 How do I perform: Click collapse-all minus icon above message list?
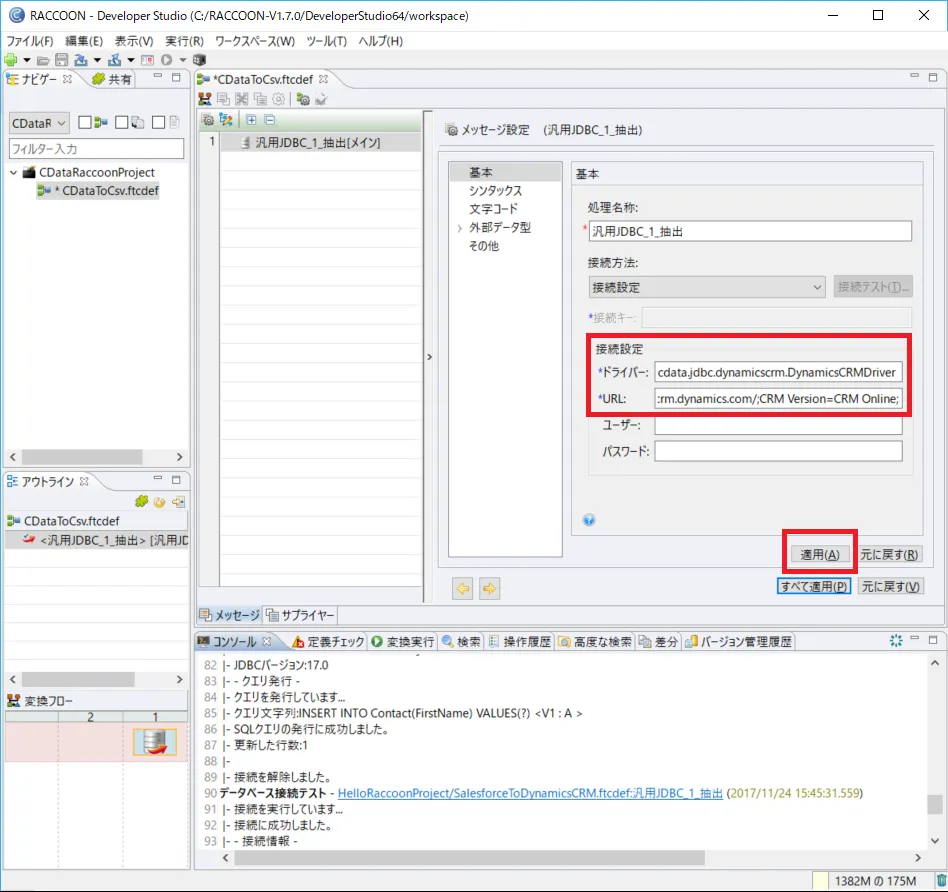coord(269,120)
